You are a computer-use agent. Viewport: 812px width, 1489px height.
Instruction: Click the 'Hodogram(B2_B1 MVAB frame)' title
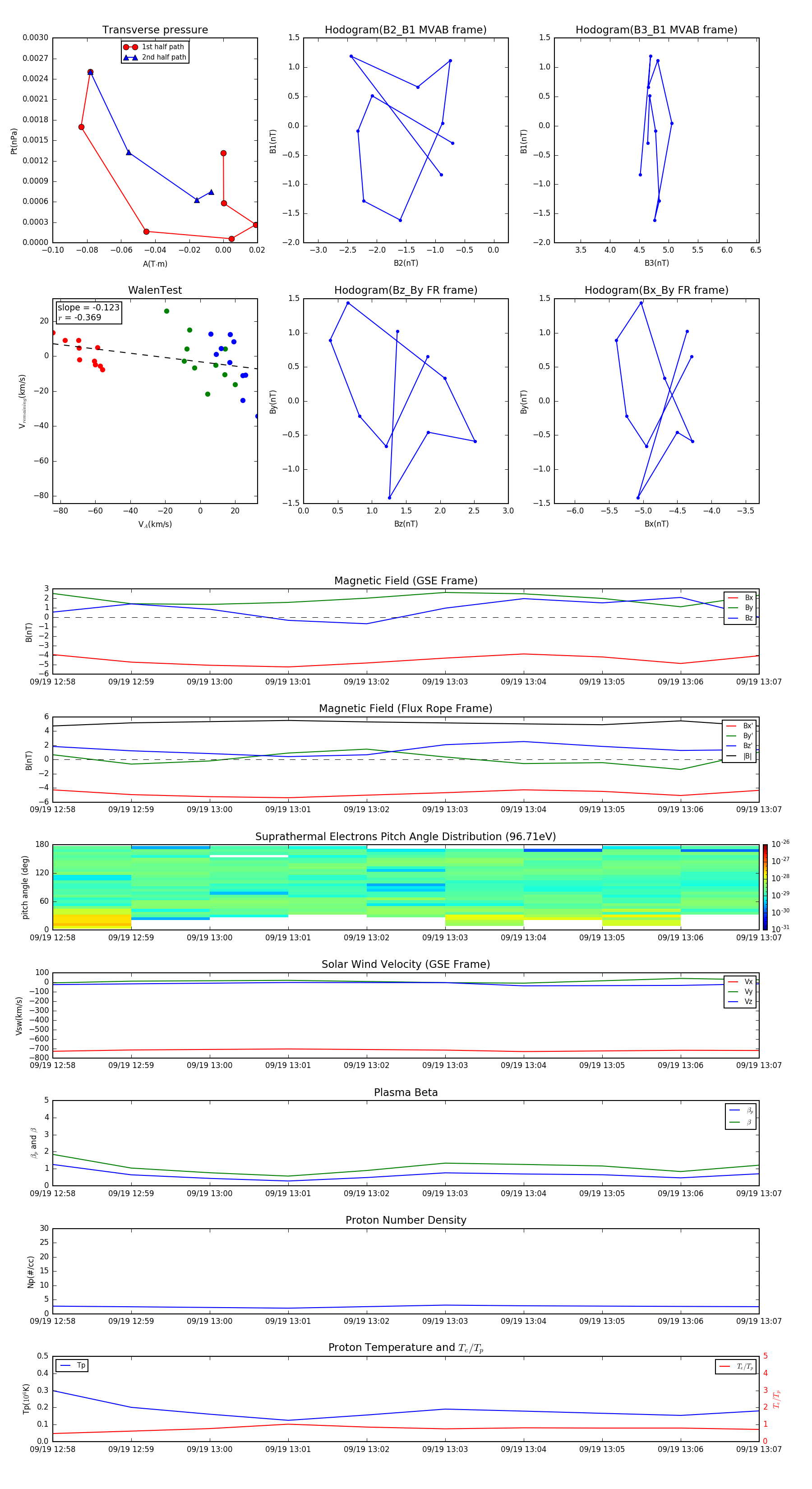pyautogui.click(x=406, y=30)
